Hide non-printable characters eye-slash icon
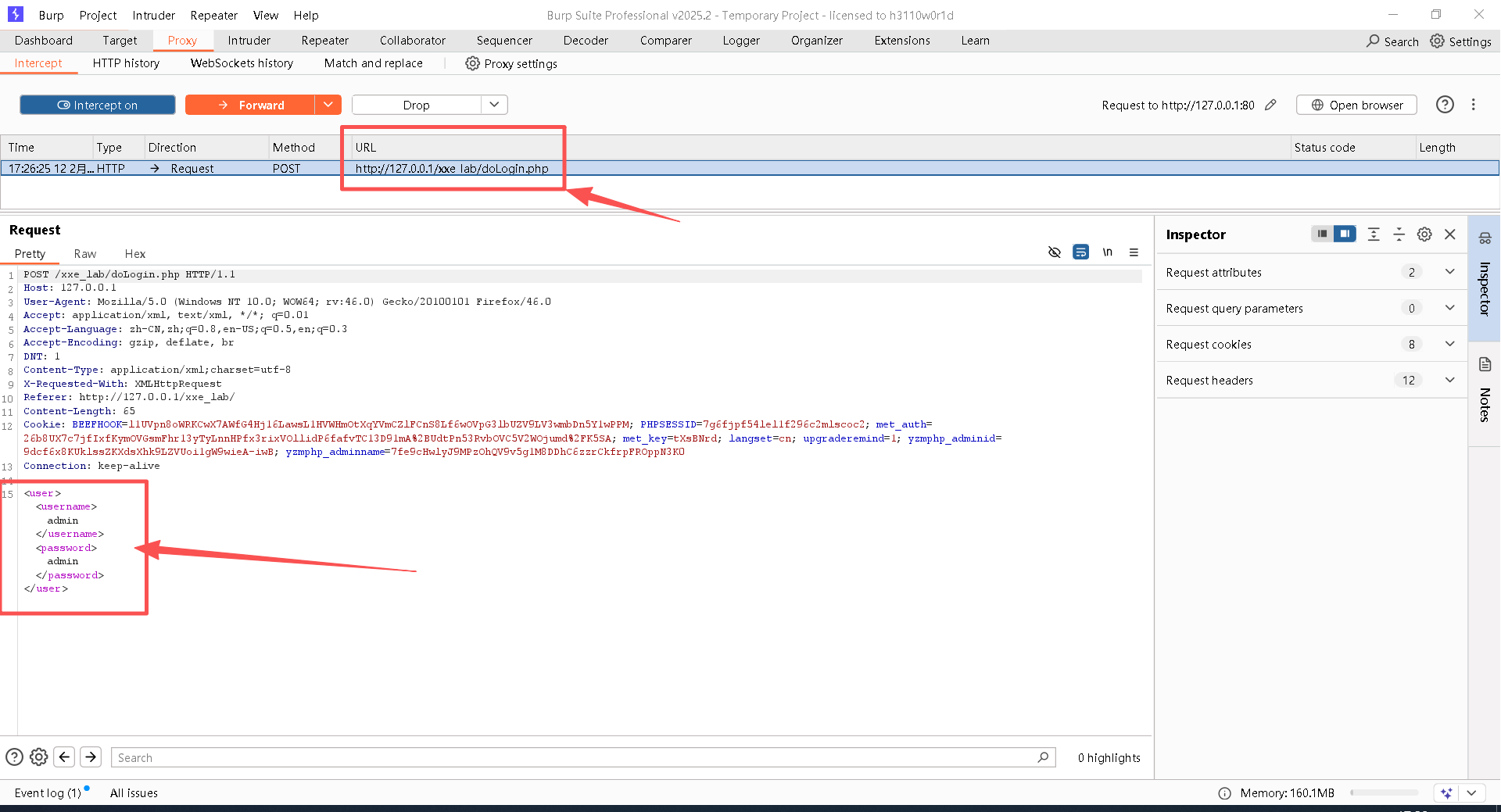Image resolution: width=1501 pixels, height=812 pixels. click(1055, 252)
